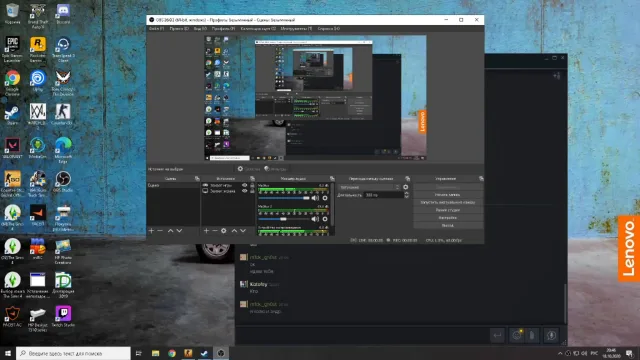Open the scene transition type dropdown

pyautogui.click(x=369, y=187)
